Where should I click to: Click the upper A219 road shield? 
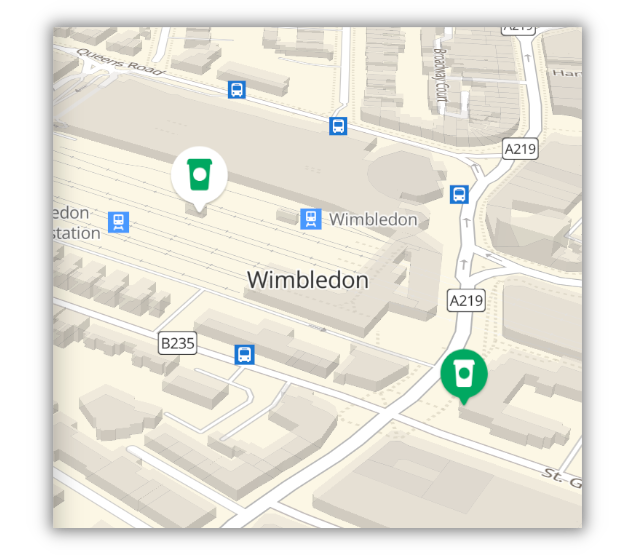point(520,149)
